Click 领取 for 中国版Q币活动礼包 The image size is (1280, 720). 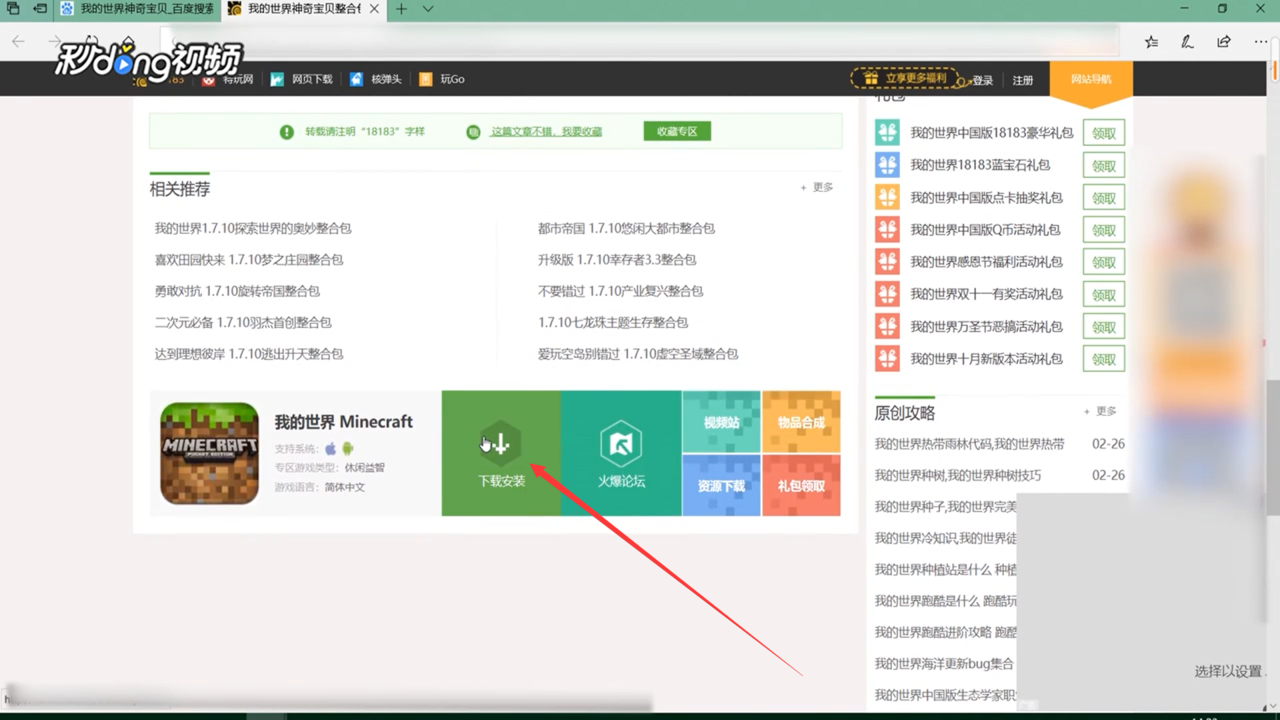(x=1104, y=230)
